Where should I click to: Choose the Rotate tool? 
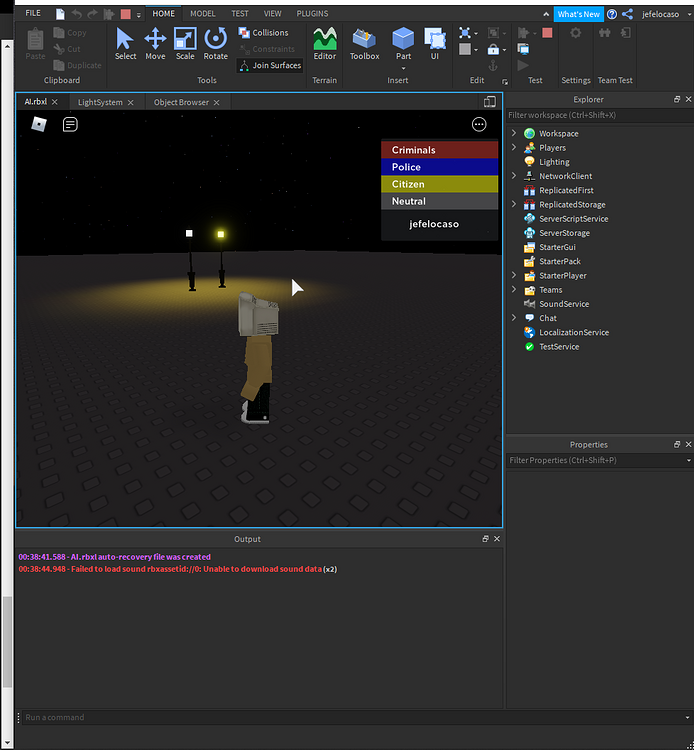tap(216, 44)
